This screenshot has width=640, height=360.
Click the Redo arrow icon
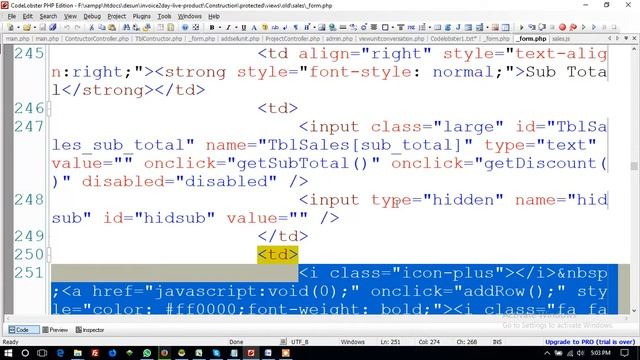(78, 27)
